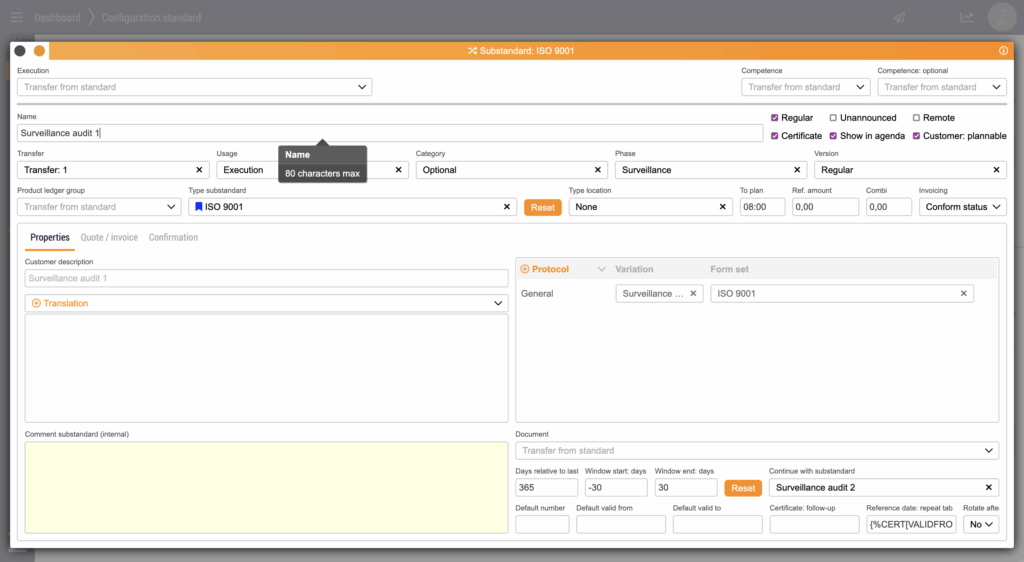Open the Execution dropdown
The image size is (1024, 562).
[194, 87]
